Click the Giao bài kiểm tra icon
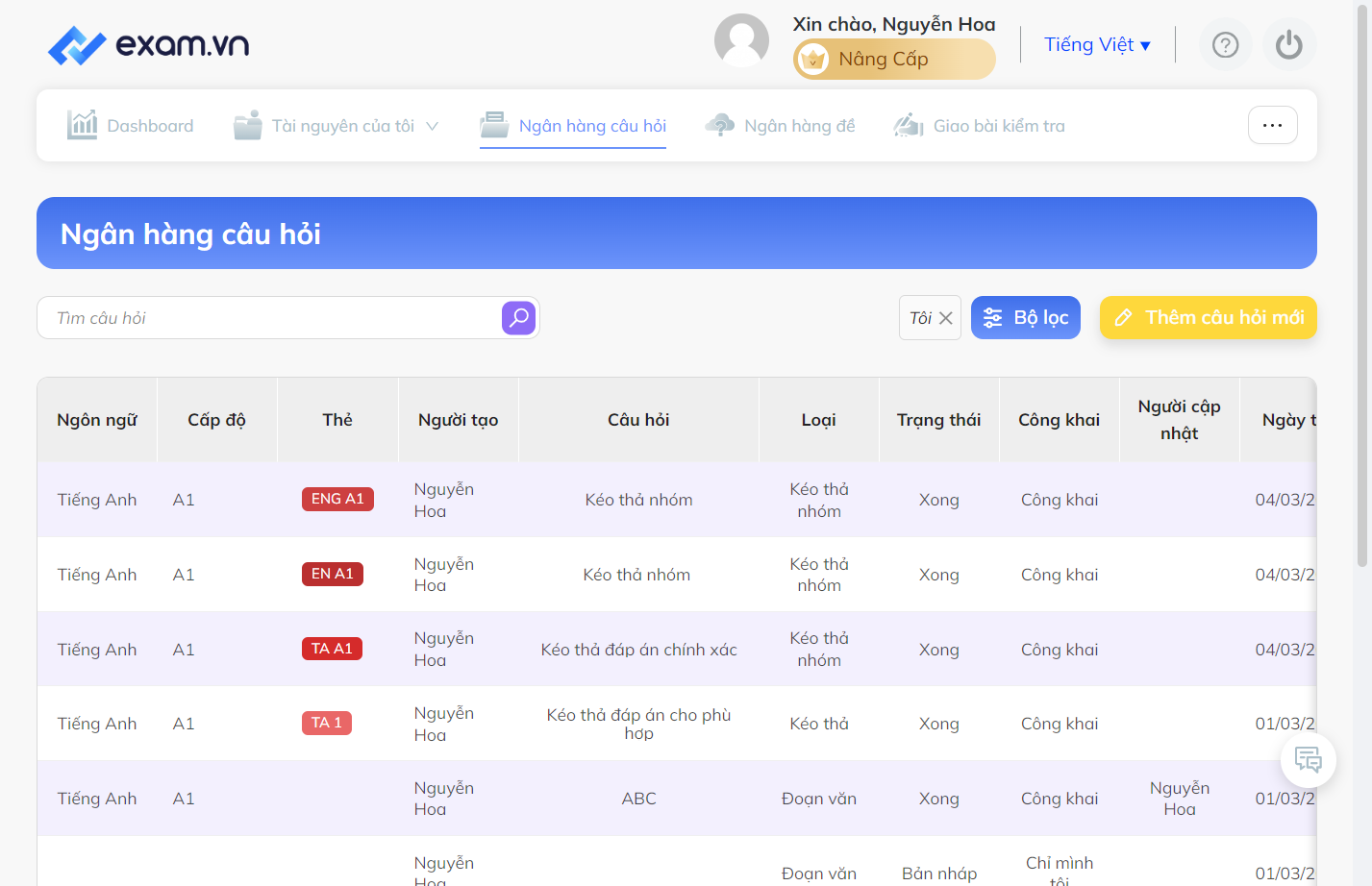Image resolution: width=1372 pixels, height=886 pixels. point(909,125)
